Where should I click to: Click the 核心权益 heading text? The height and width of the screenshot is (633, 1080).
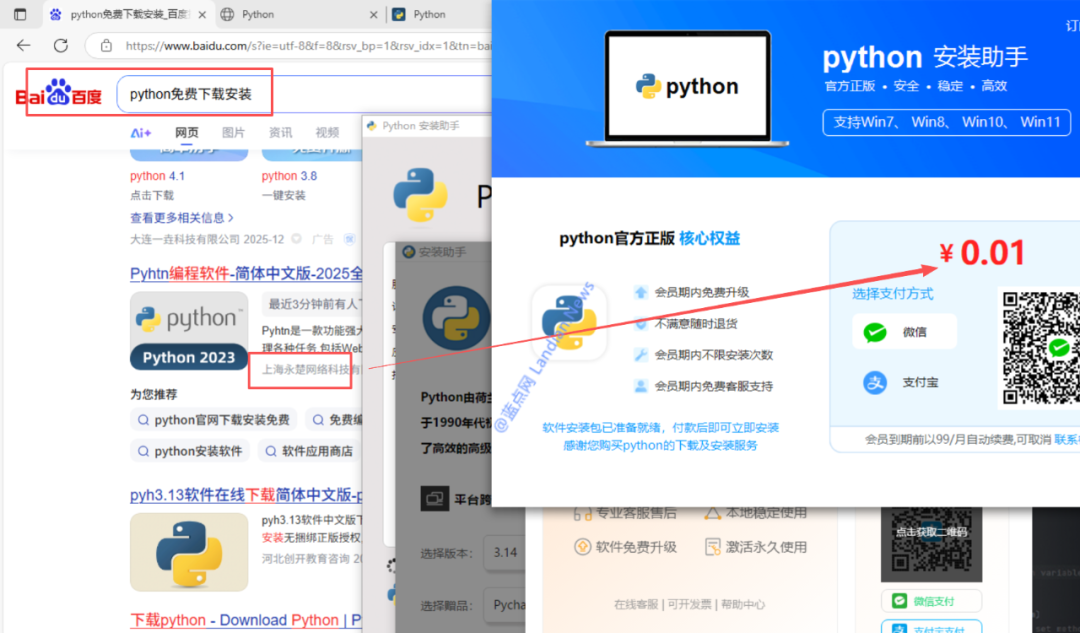709,238
